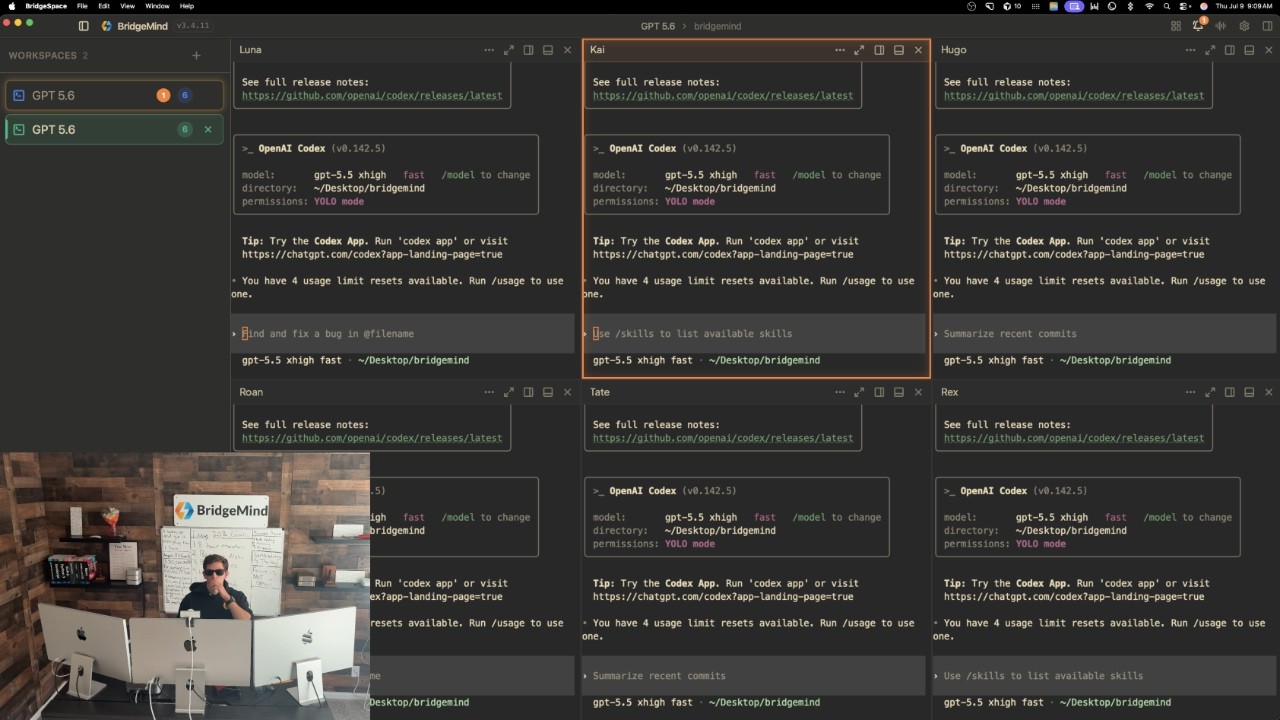The width and height of the screenshot is (1280, 720).
Task: Toggle the right sidebar panel icon
Action: tap(1267, 26)
